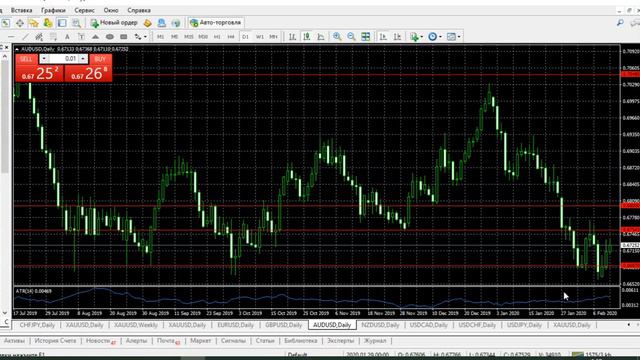Open the Графики menu

coord(53,10)
